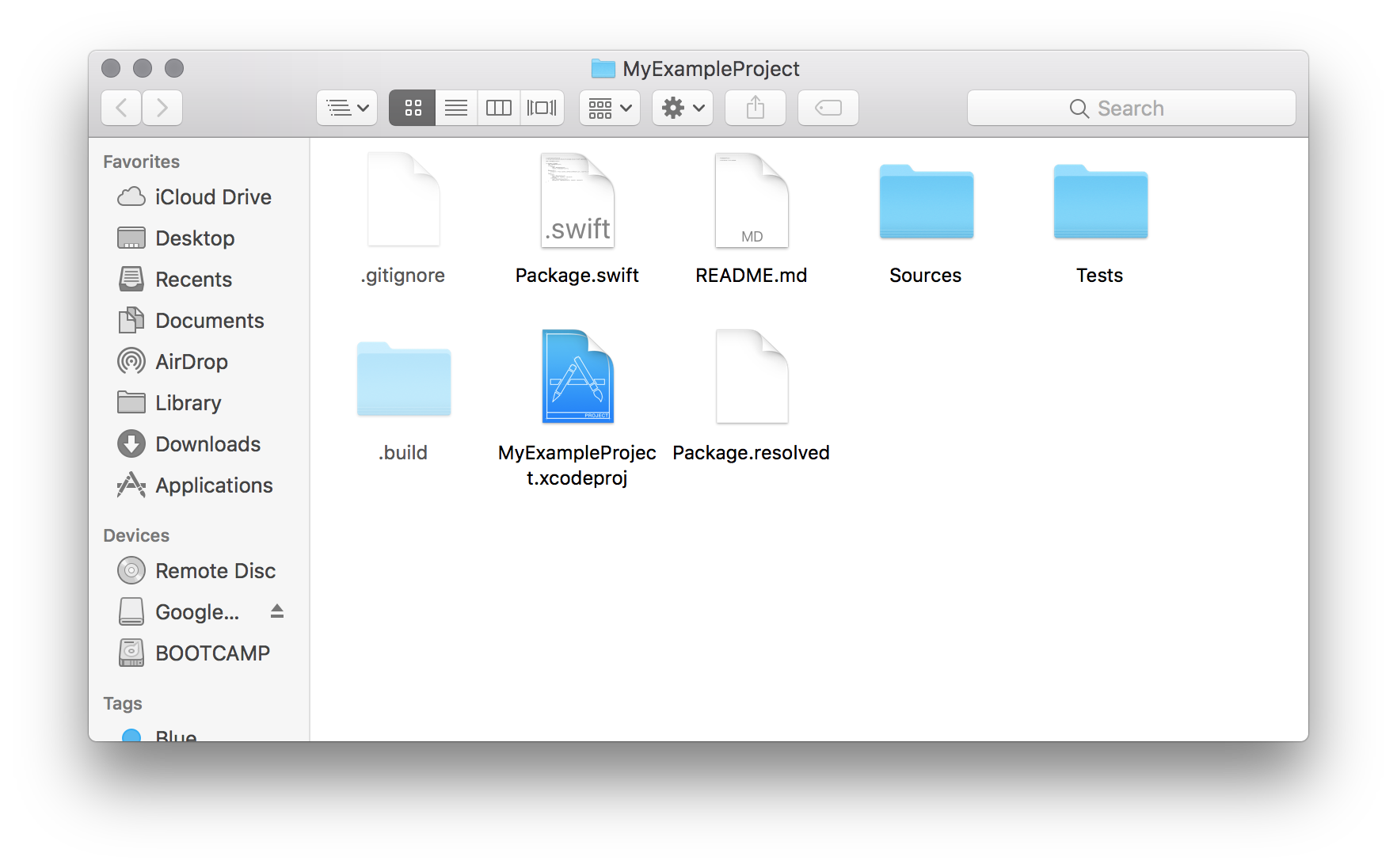Click the Package.swift file name label
This screenshot has width=1397, height=868.
pos(577,275)
